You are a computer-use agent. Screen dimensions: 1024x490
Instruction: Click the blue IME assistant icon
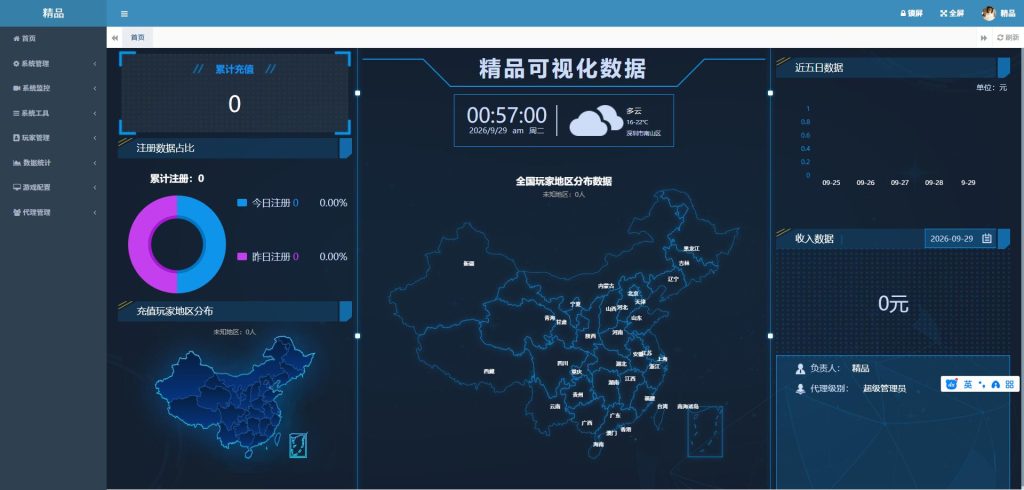(996, 385)
